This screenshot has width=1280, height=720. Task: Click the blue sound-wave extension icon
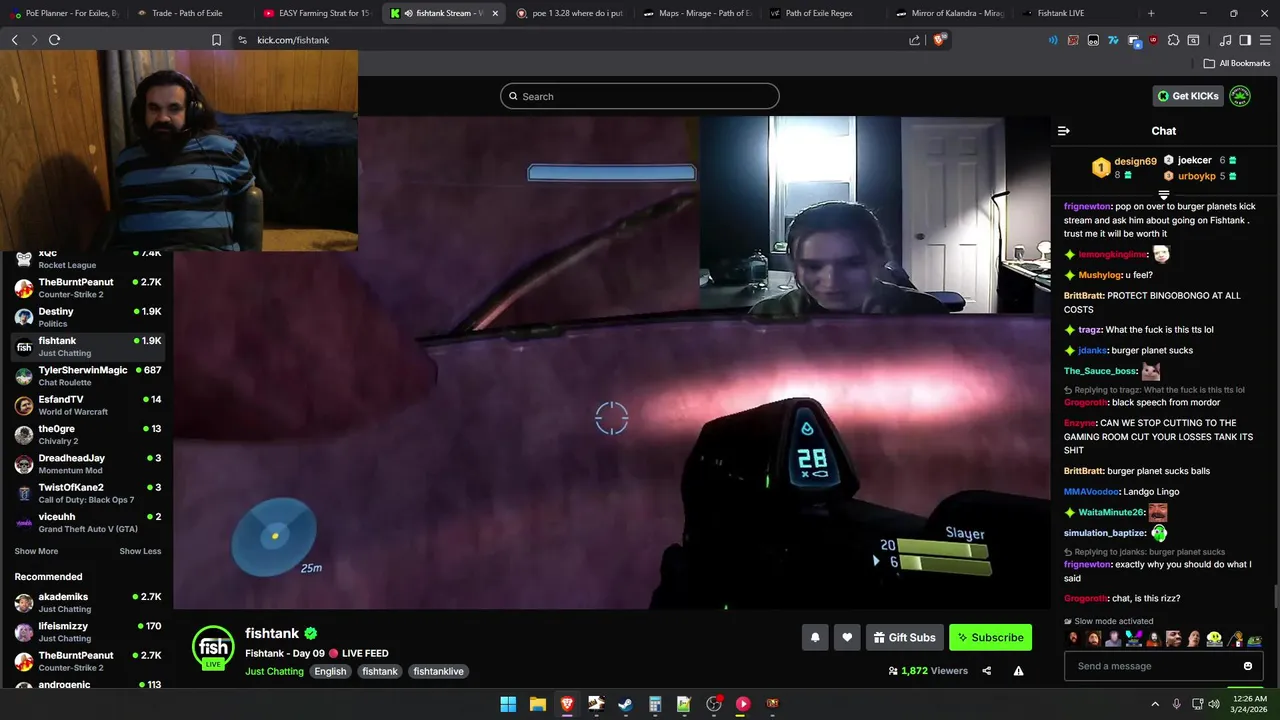[x=1053, y=40]
